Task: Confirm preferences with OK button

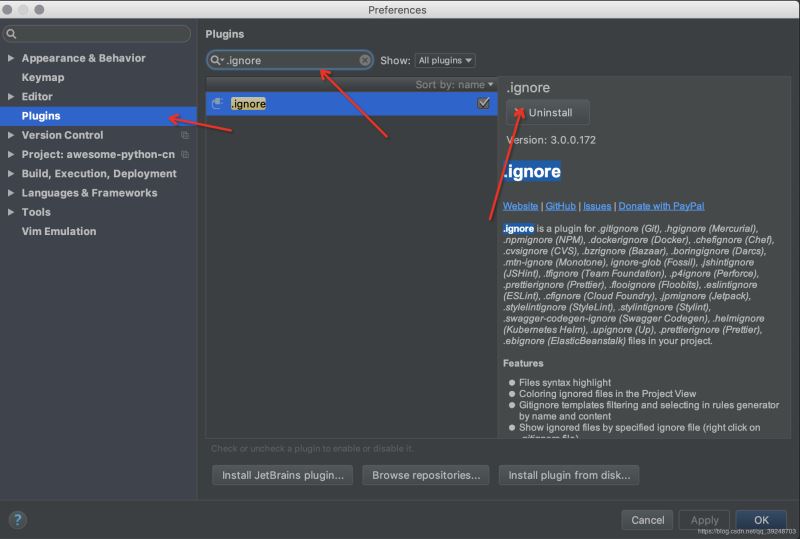Action: (761, 520)
